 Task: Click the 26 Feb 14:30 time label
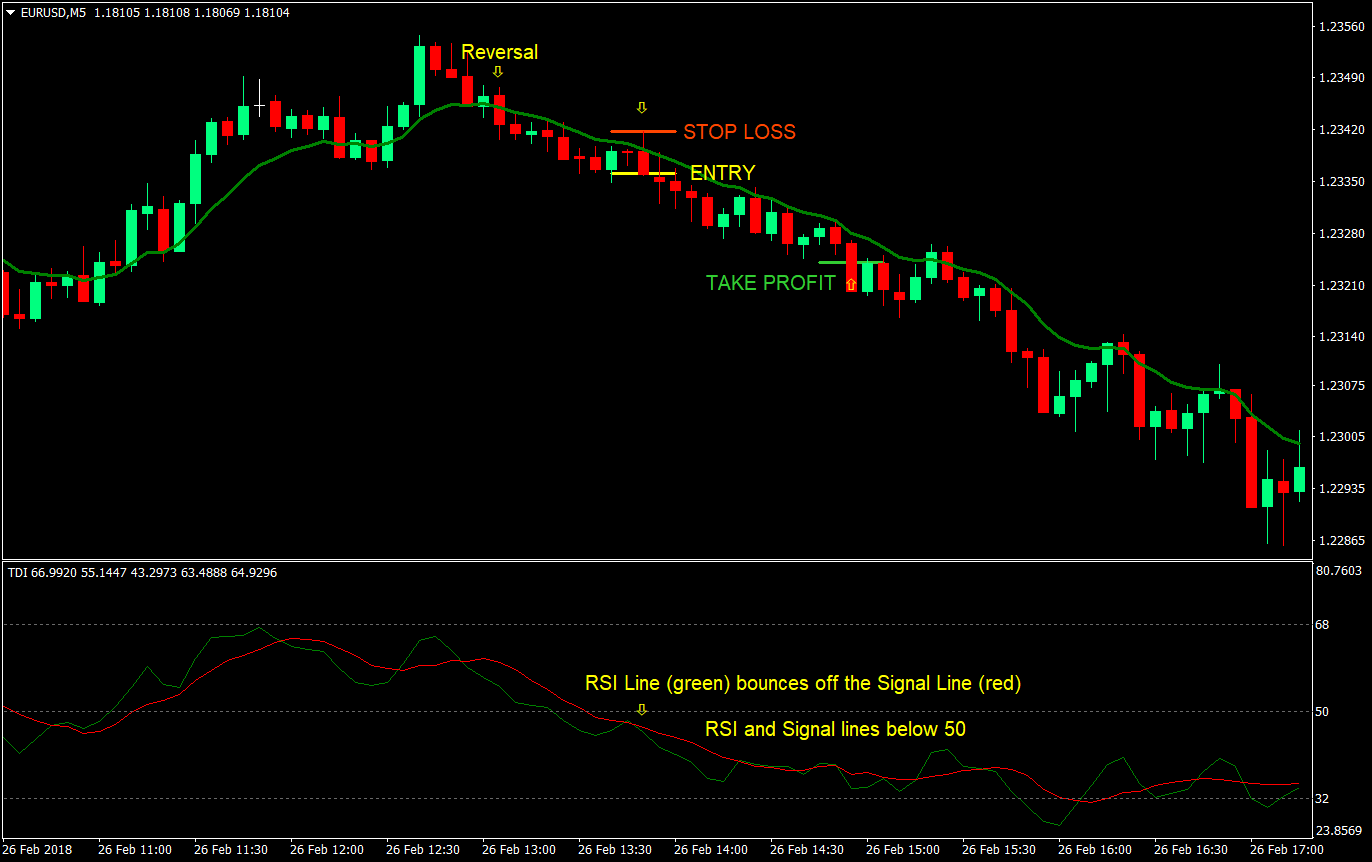pyautogui.click(x=807, y=850)
